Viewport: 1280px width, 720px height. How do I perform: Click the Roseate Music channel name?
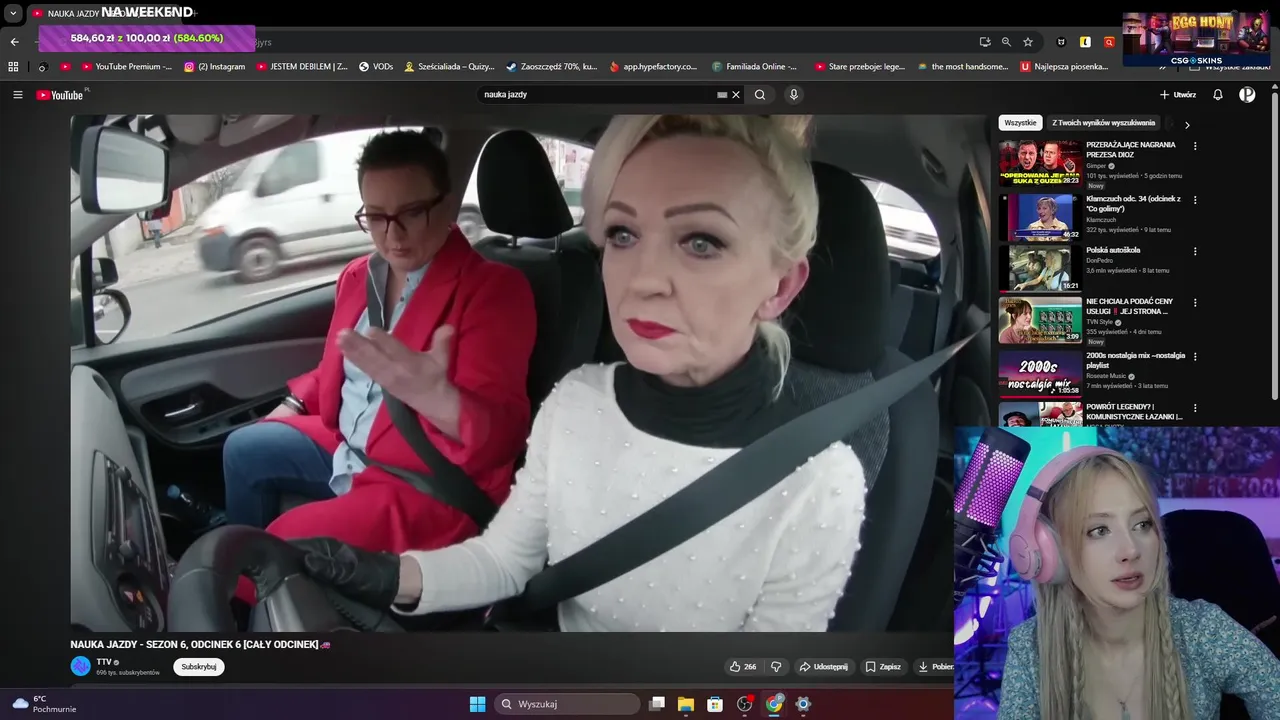[1106, 377]
